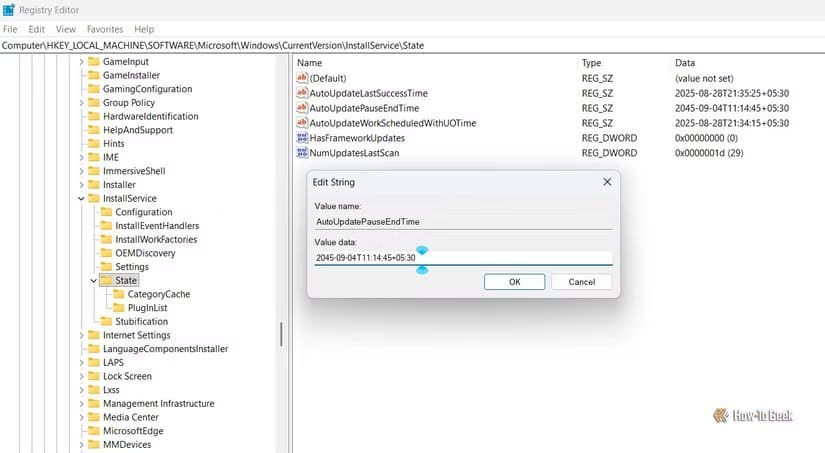Select the Lxss key

click(x=111, y=390)
